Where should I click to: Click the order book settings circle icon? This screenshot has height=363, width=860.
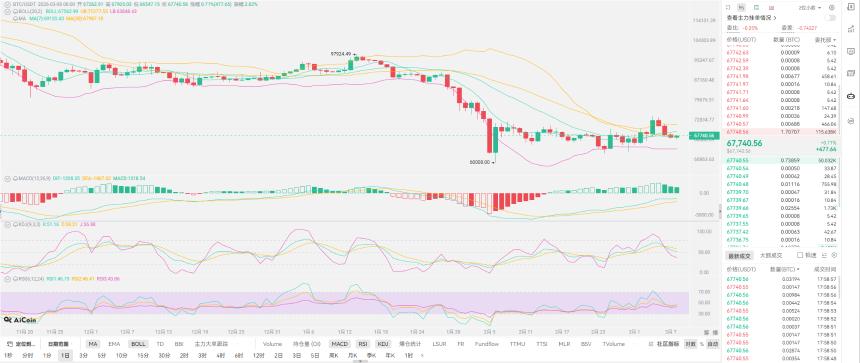[833, 8]
